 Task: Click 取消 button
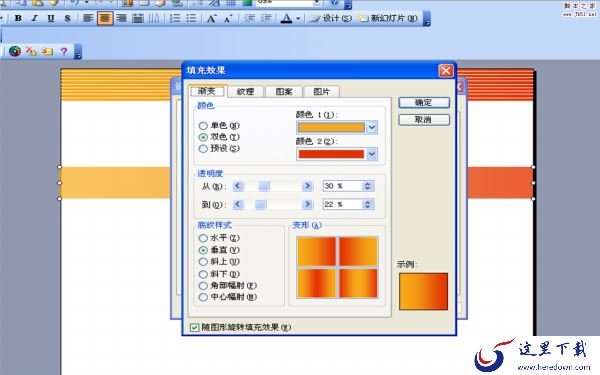[424, 120]
